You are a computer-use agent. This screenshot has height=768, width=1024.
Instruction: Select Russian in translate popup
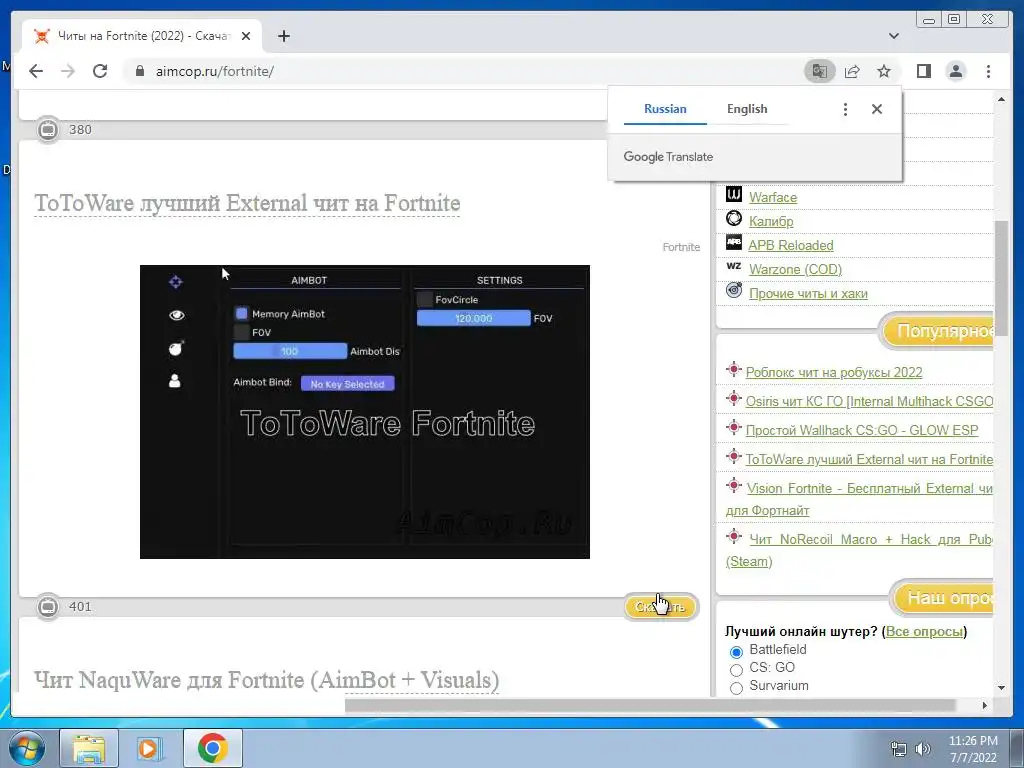coord(665,109)
